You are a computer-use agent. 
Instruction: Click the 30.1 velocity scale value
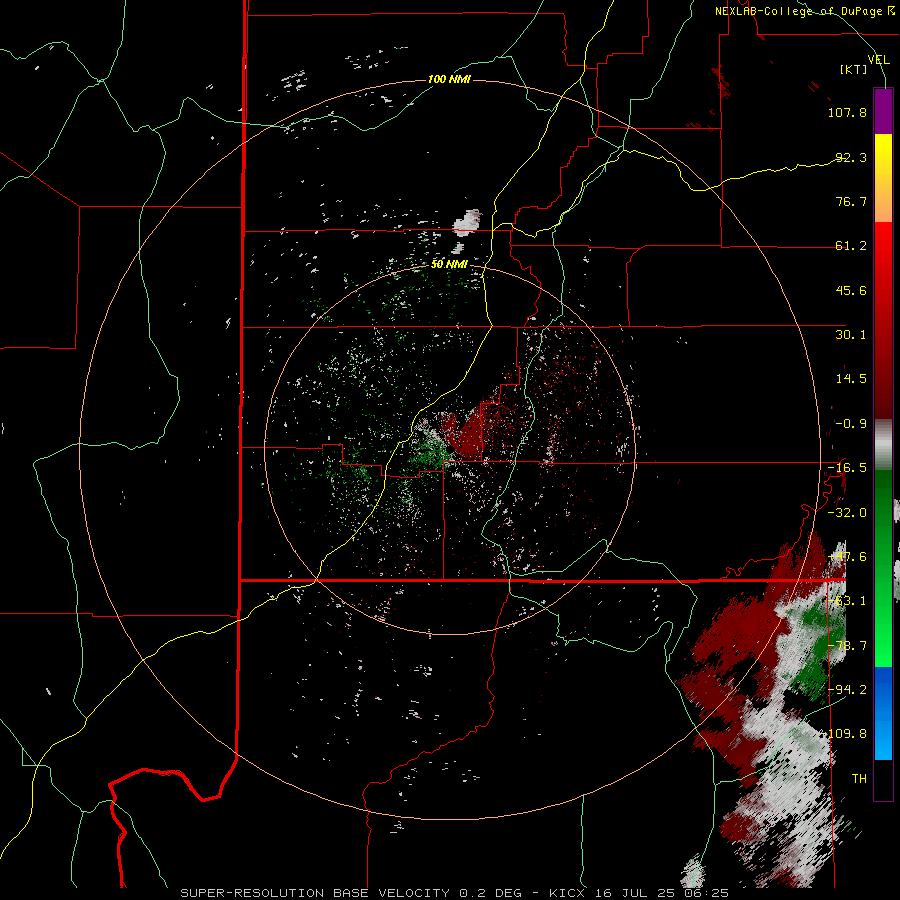(851, 335)
